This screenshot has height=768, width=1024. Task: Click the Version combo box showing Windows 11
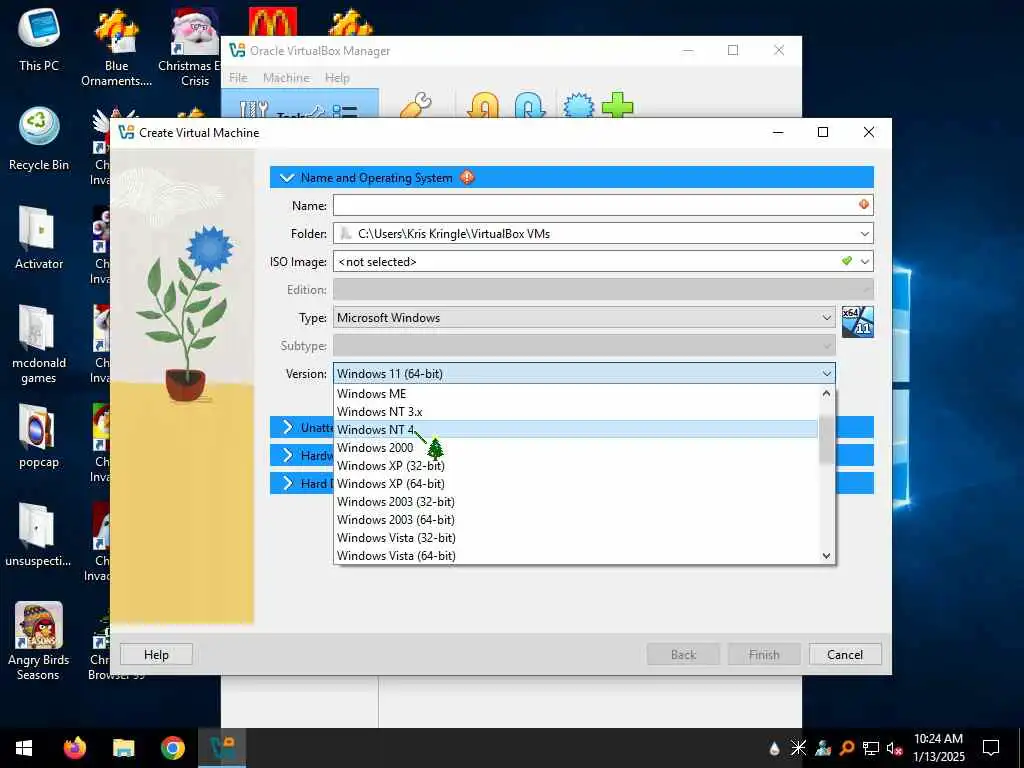584,374
